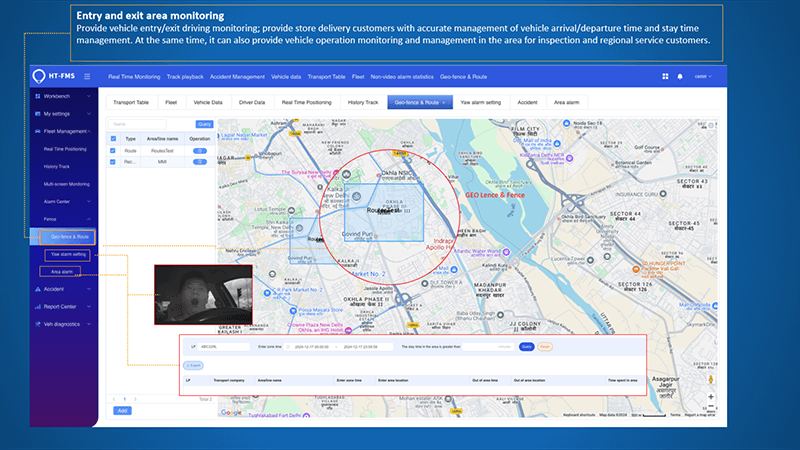Open Geo-fence & Route top menu item

tap(463, 77)
